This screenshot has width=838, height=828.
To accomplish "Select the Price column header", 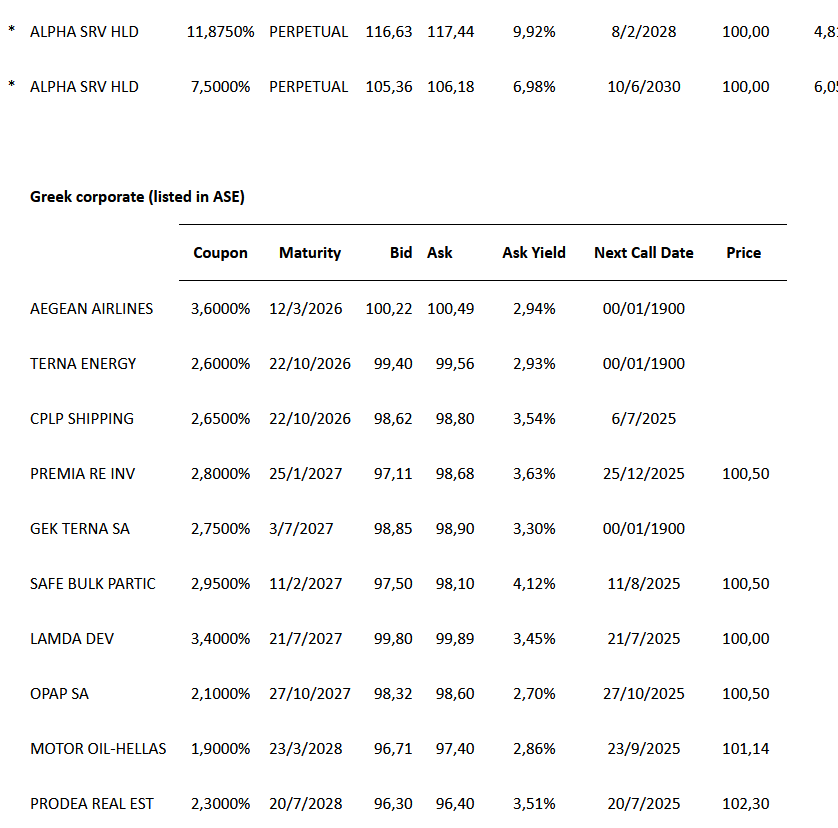I will (743, 253).
